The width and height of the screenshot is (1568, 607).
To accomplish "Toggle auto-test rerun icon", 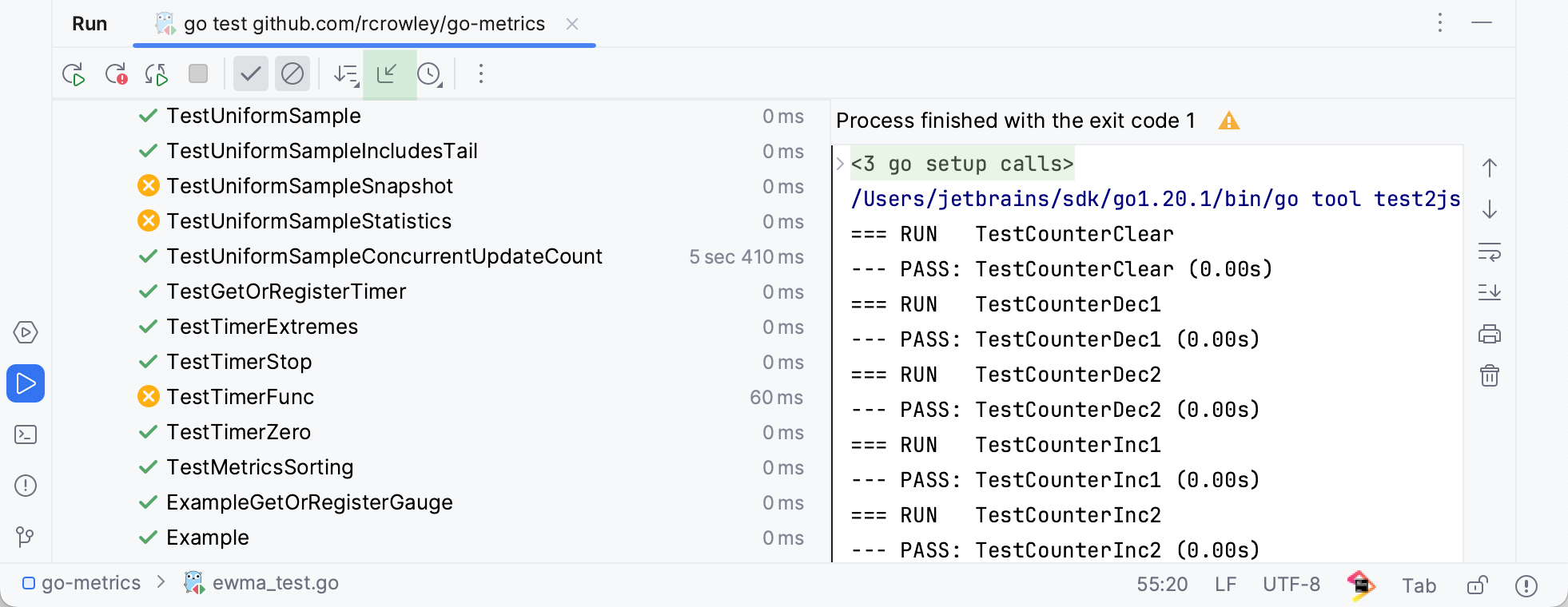I will click(157, 74).
